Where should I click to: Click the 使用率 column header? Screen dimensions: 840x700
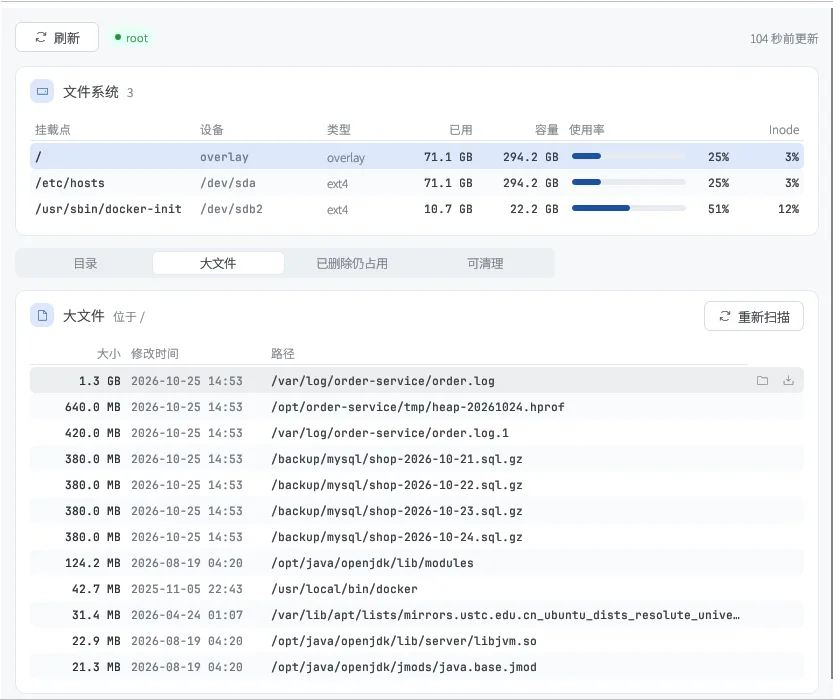click(587, 130)
